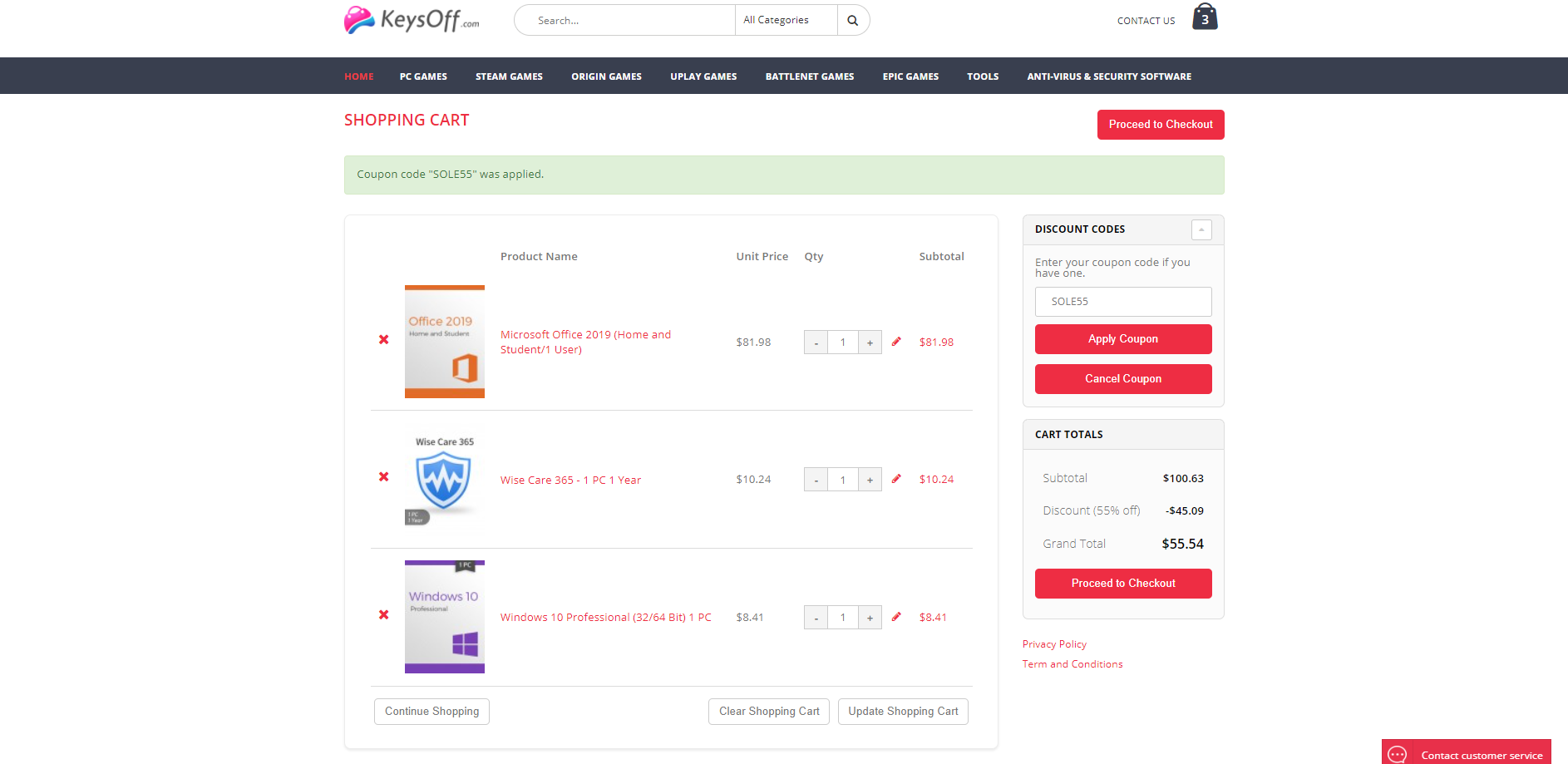Open the Wise Care 365 product thumbnail
This screenshot has height=764, width=1568.
click(445, 480)
